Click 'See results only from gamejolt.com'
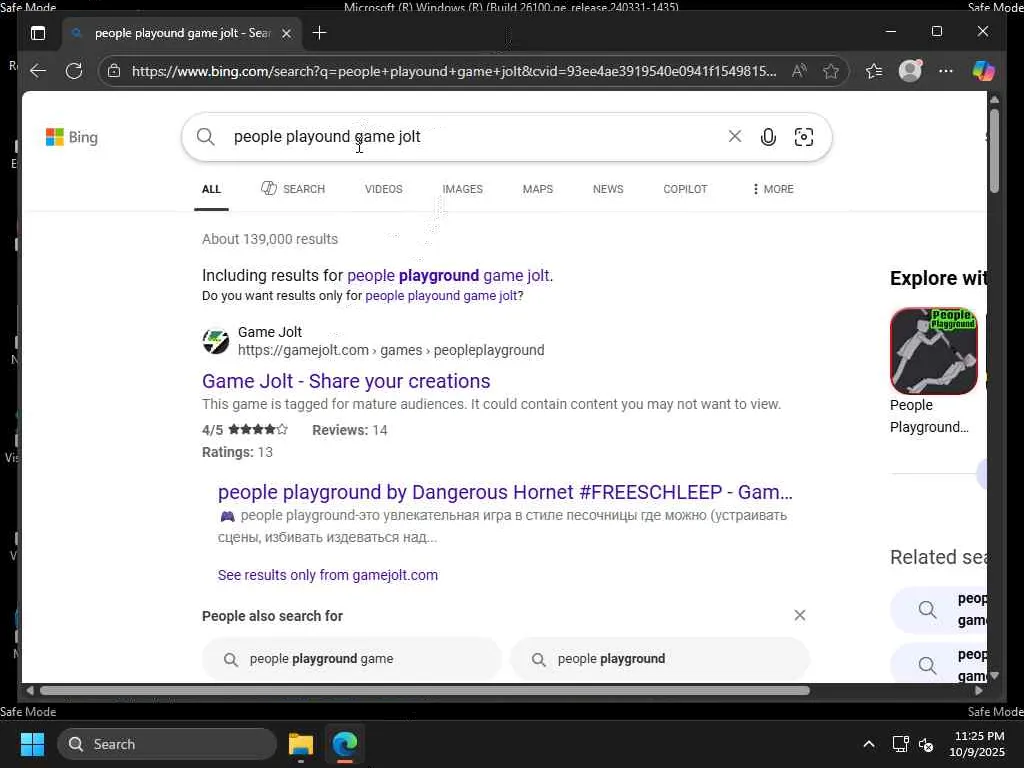This screenshot has width=1024, height=768. point(328,575)
